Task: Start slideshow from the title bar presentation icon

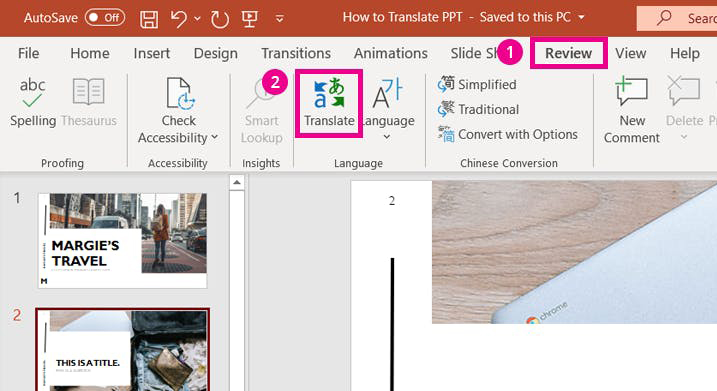Action: tap(250, 19)
